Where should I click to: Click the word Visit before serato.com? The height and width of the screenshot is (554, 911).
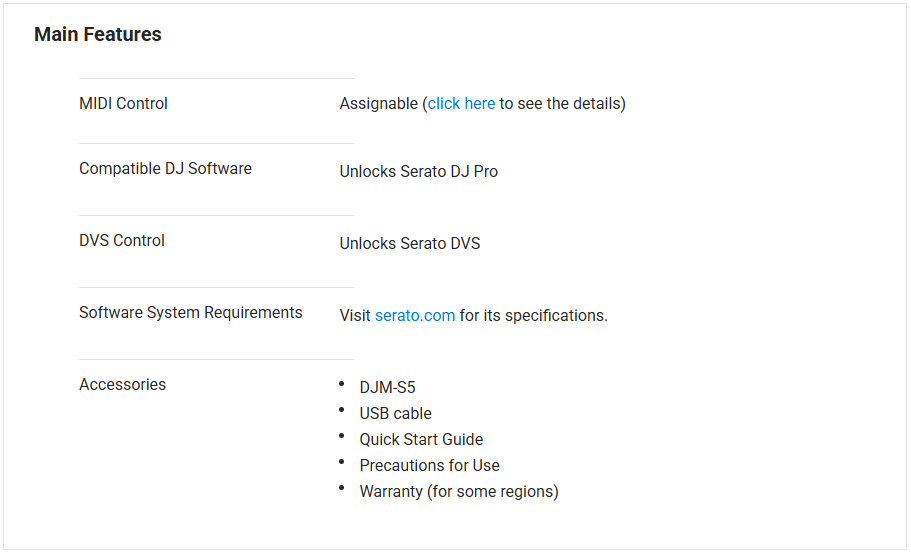355,316
